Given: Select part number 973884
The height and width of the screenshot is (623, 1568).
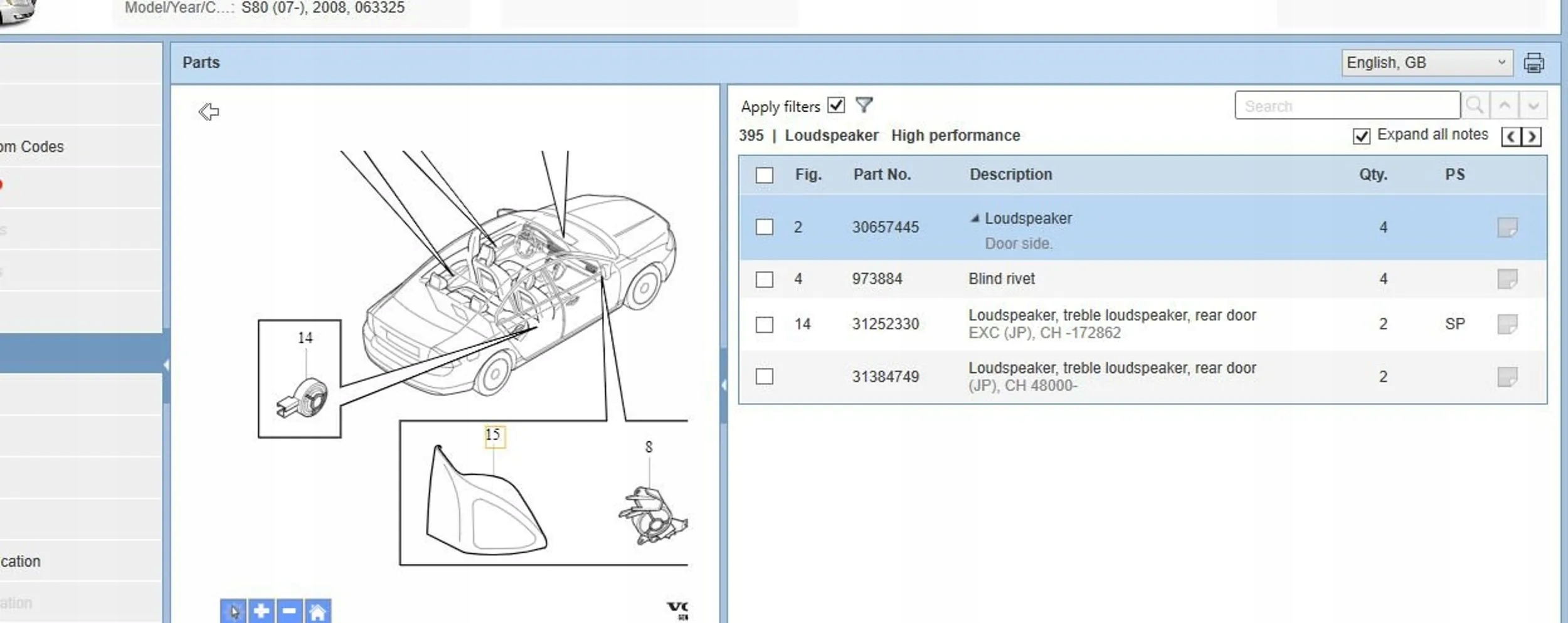Looking at the screenshot, I should coord(877,279).
